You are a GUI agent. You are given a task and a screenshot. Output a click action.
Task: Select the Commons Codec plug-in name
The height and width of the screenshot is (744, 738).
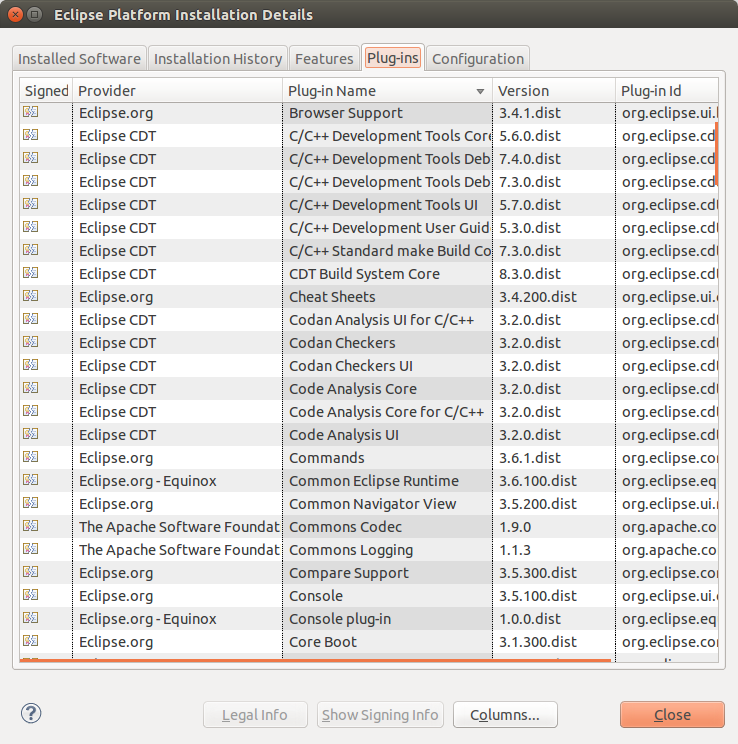345,527
